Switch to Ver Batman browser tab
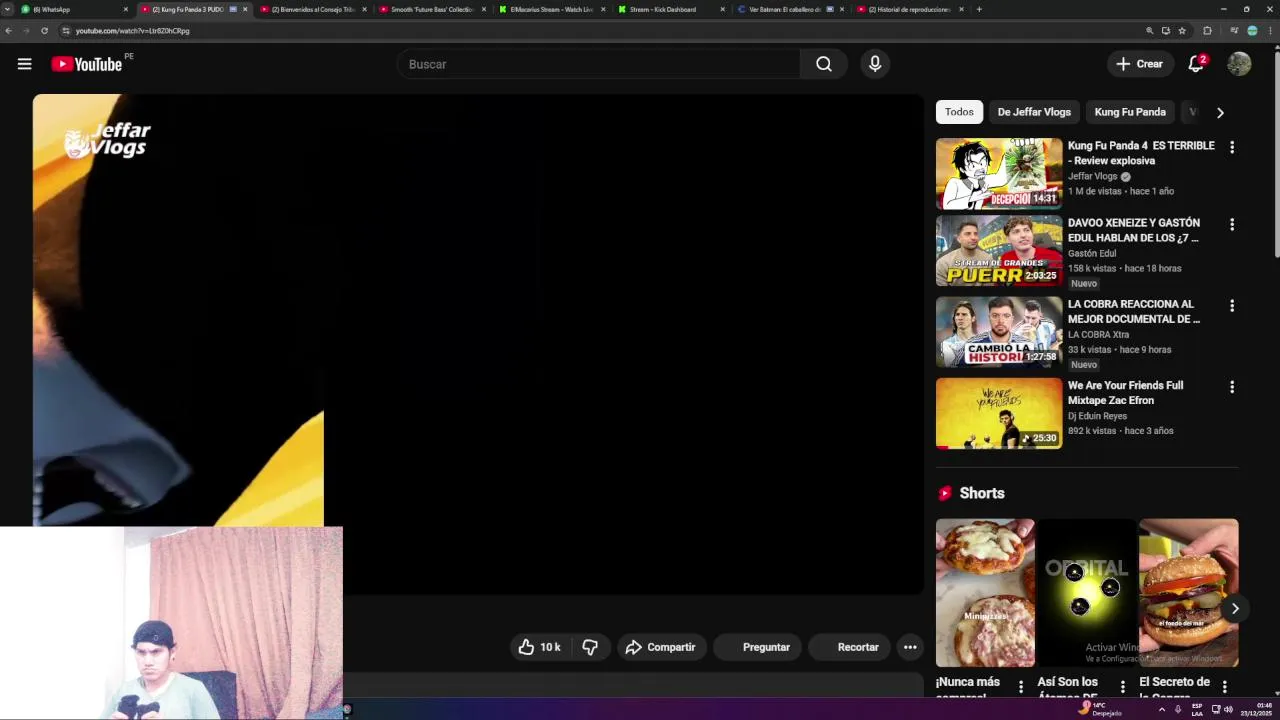Image resolution: width=1280 pixels, height=720 pixels. click(790, 9)
